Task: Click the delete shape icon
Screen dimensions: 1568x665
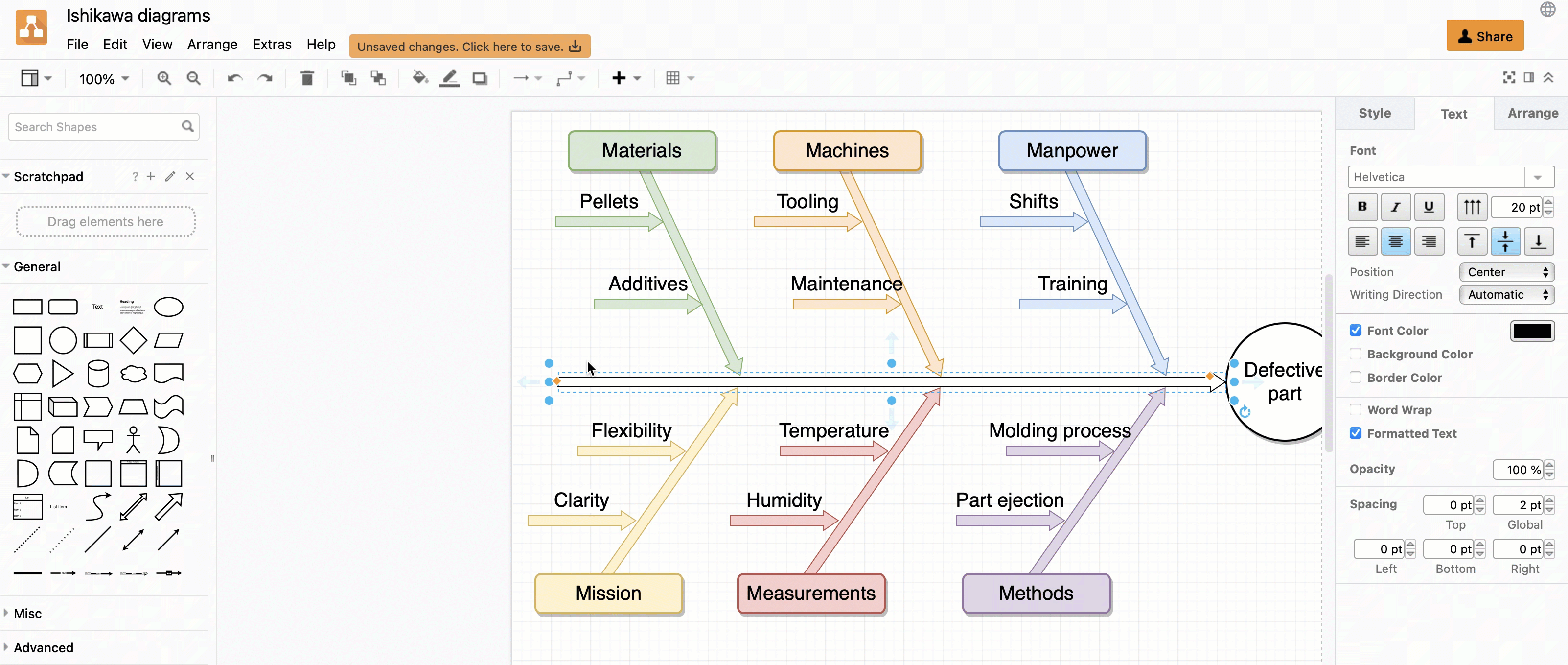Action: coord(307,78)
